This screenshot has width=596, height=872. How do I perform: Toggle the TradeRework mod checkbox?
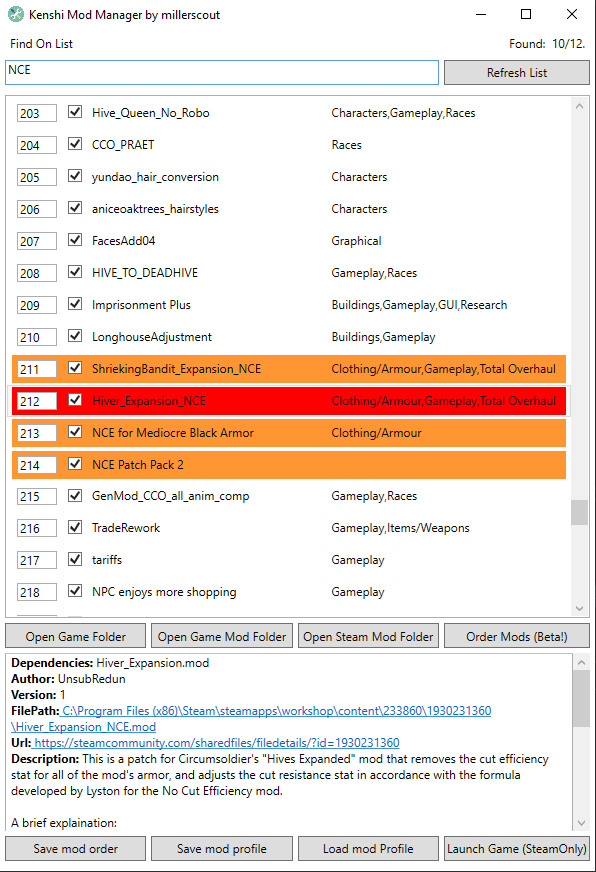pos(75,527)
